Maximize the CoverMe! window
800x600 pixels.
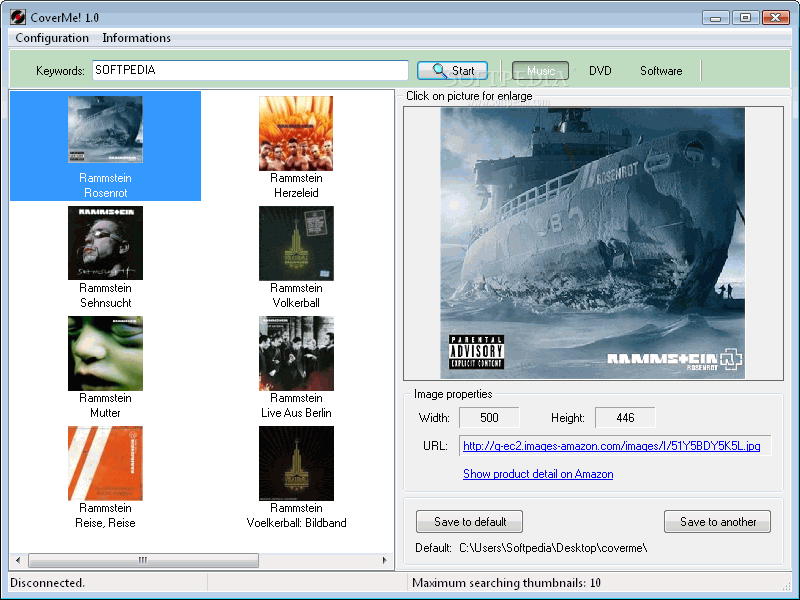tap(745, 18)
